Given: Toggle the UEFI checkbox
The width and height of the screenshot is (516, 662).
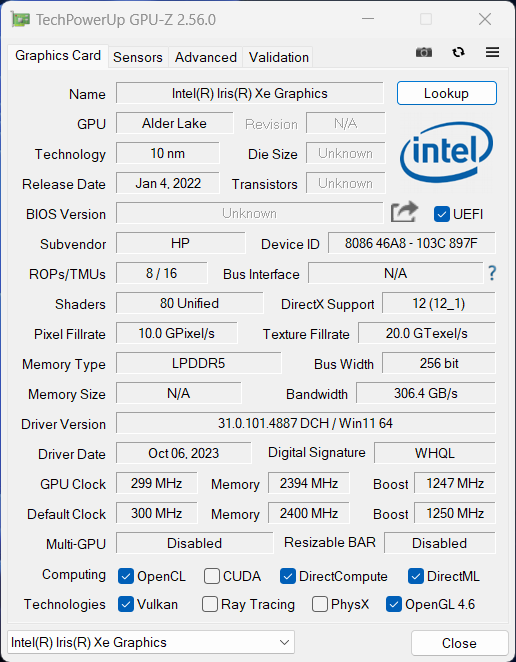Looking at the screenshot, I should (441, 214).
